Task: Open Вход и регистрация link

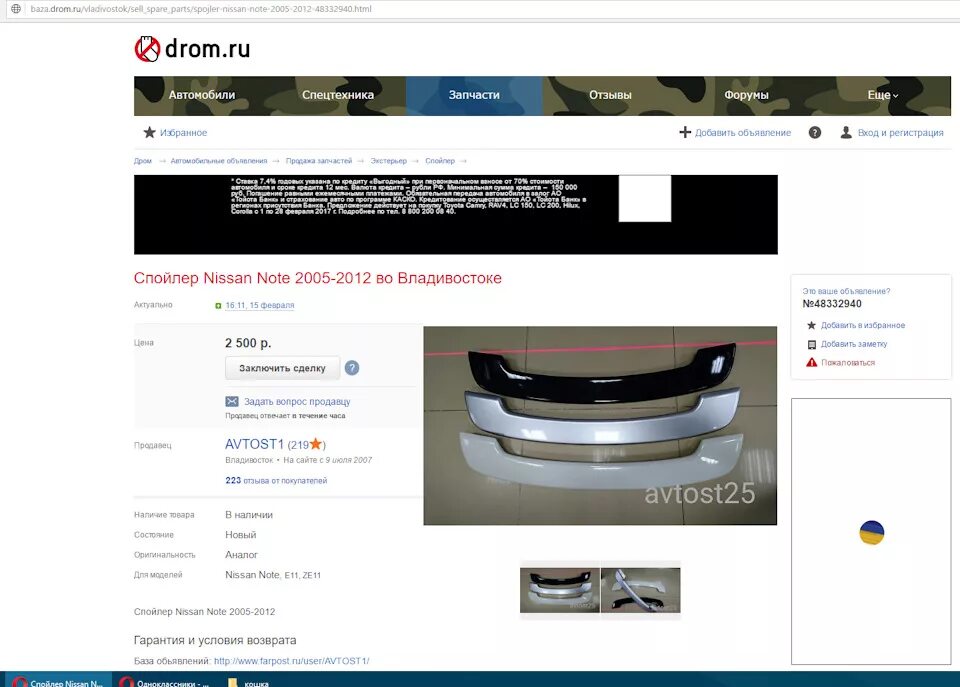Action: click(x=900, y=133)
